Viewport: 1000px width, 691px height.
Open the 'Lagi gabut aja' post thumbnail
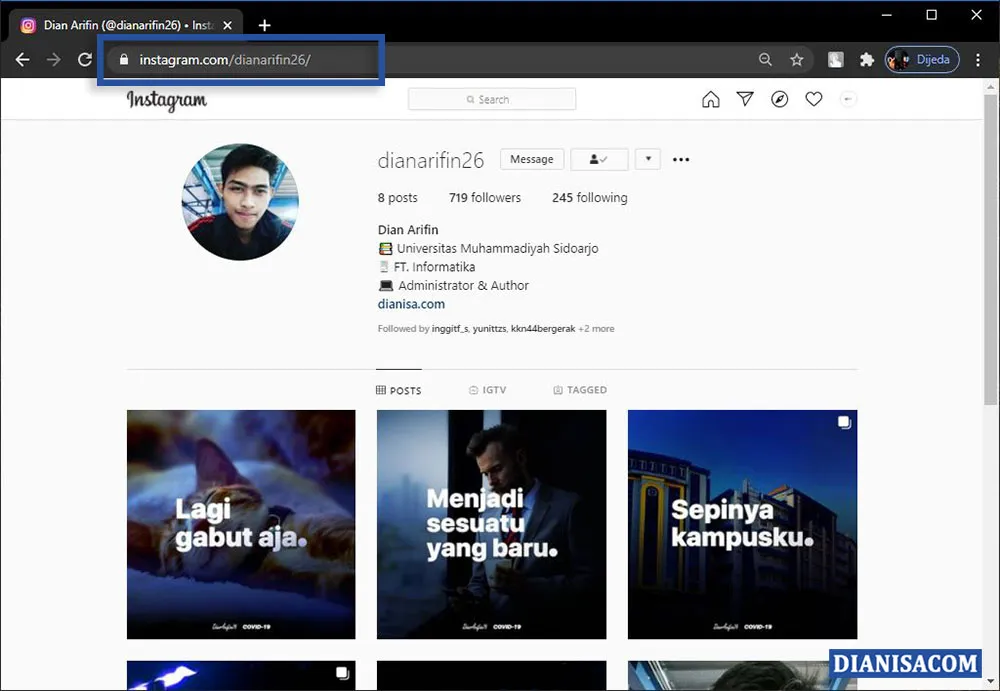[240, 524]
